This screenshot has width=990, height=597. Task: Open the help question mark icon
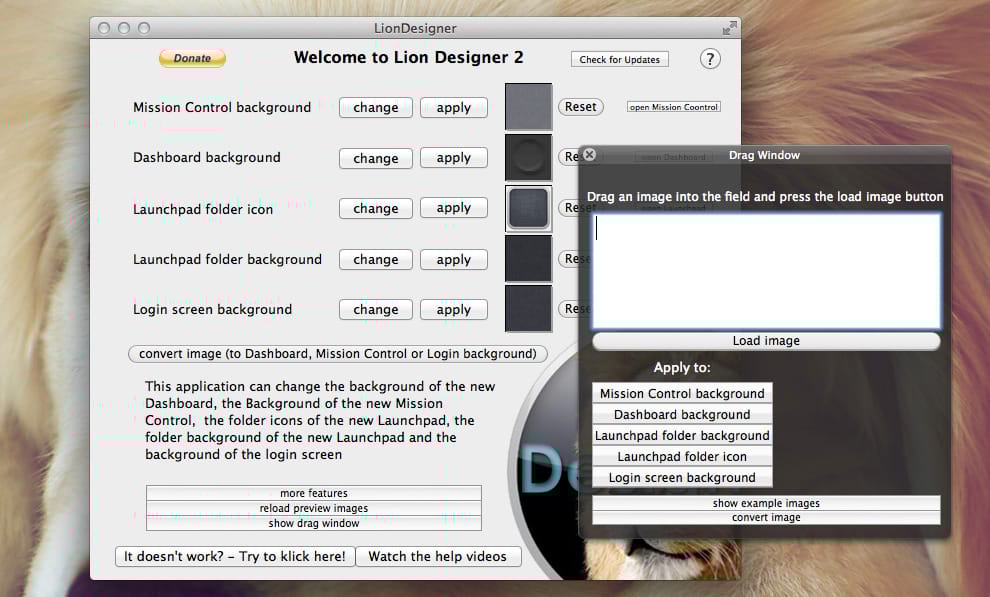click(710, 59)
